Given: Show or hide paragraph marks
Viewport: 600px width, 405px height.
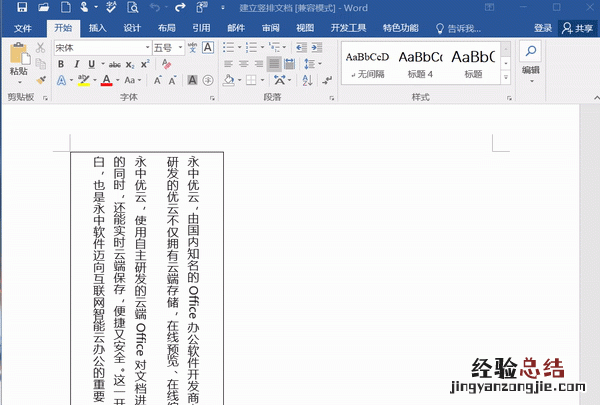Looking at the screenshot, I should click(x=327, y=80).
